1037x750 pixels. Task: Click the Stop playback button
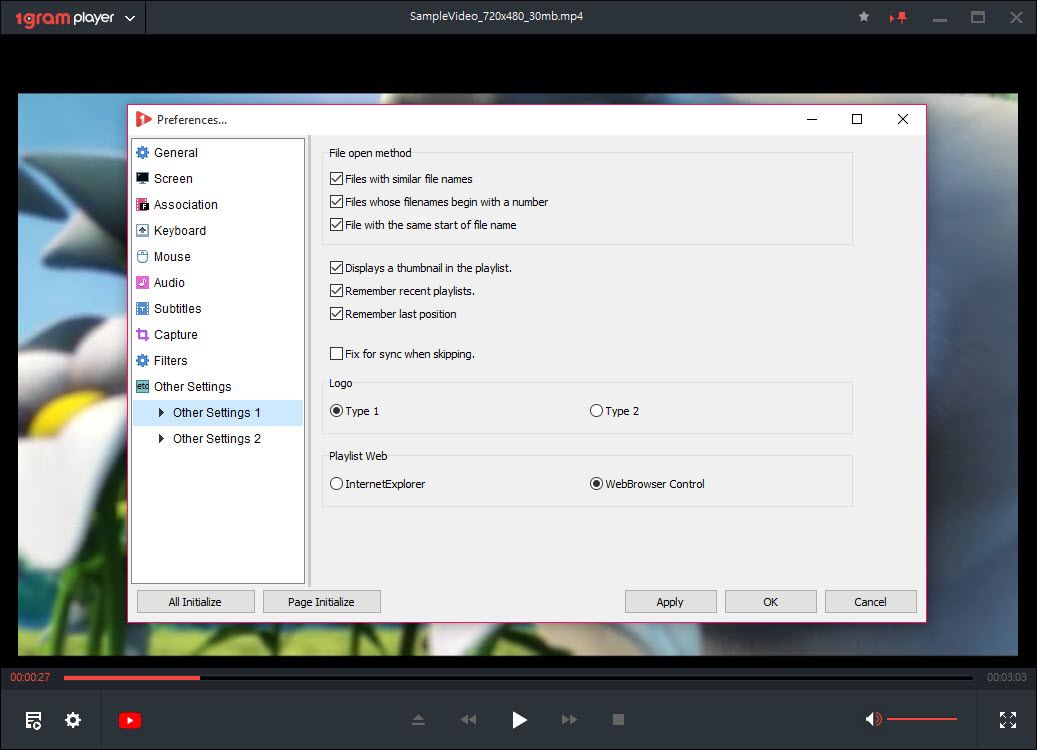pyautogui.click(x=618, y=720)
